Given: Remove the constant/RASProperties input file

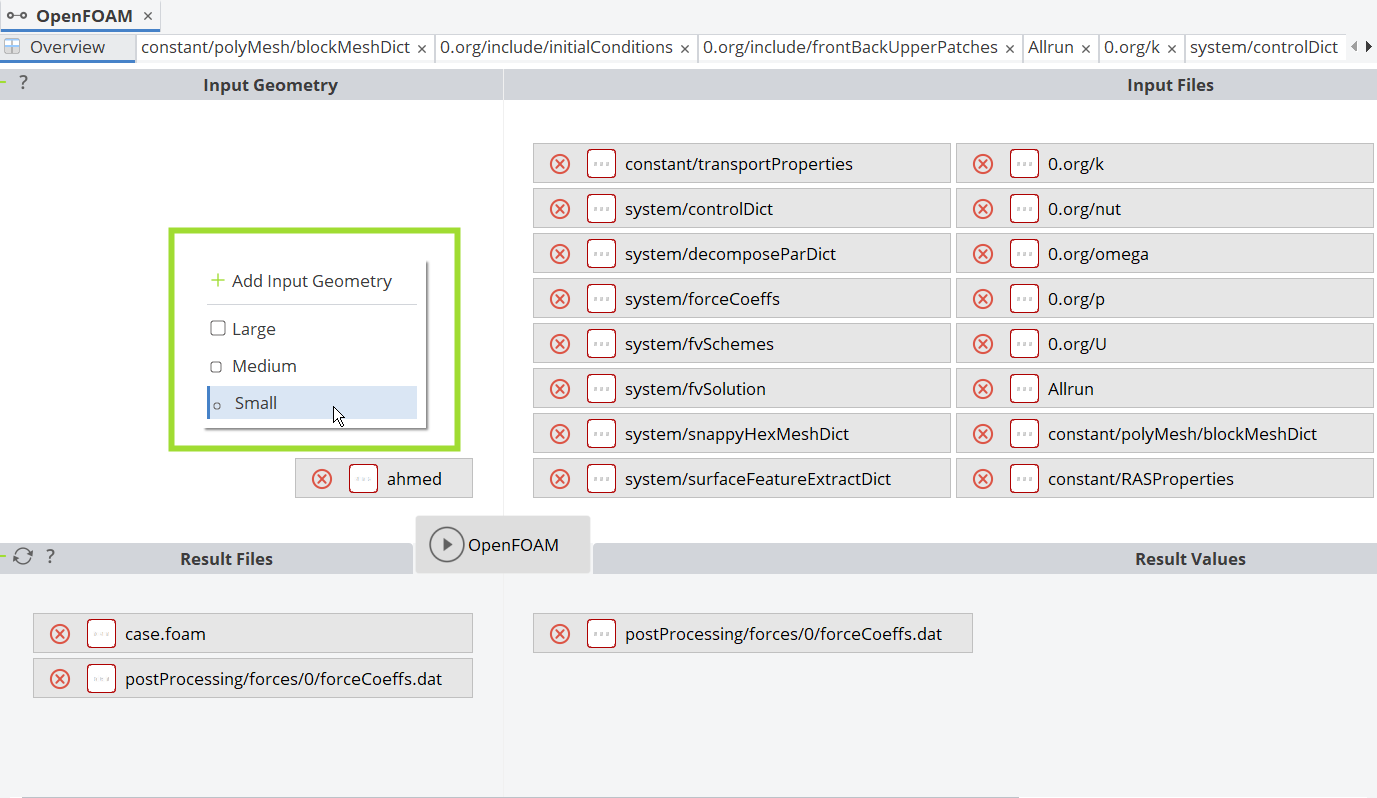Looking at the screenshot, I should click(983, 479).
